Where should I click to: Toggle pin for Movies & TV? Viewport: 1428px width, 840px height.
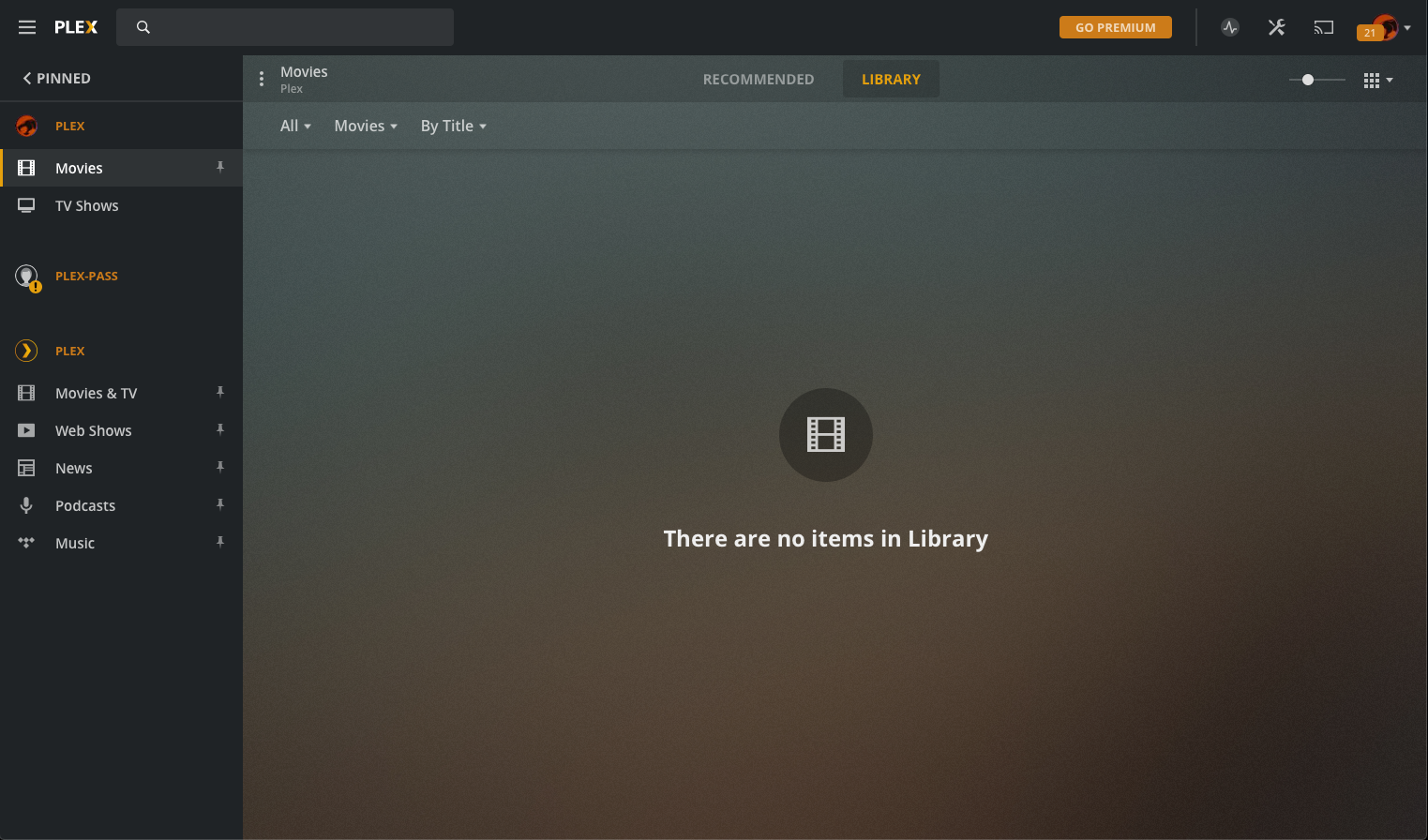(220, 393)
